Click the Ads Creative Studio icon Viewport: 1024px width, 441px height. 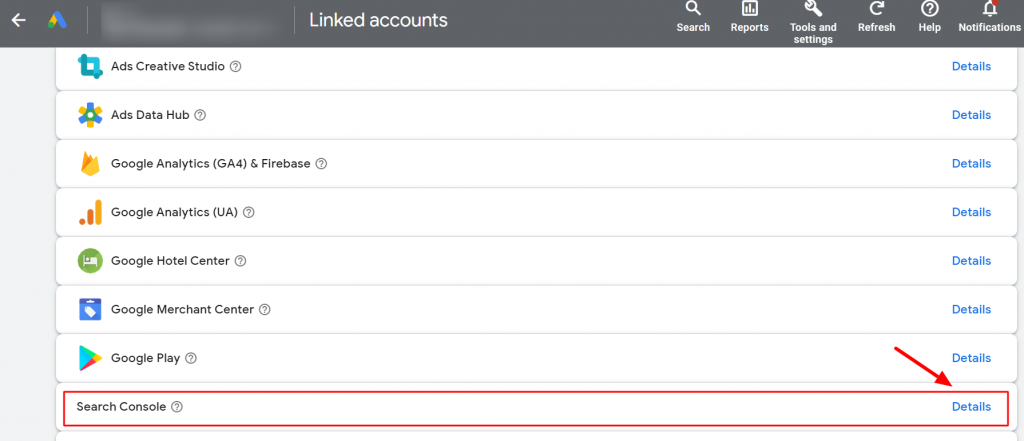(x=90, y=66)
